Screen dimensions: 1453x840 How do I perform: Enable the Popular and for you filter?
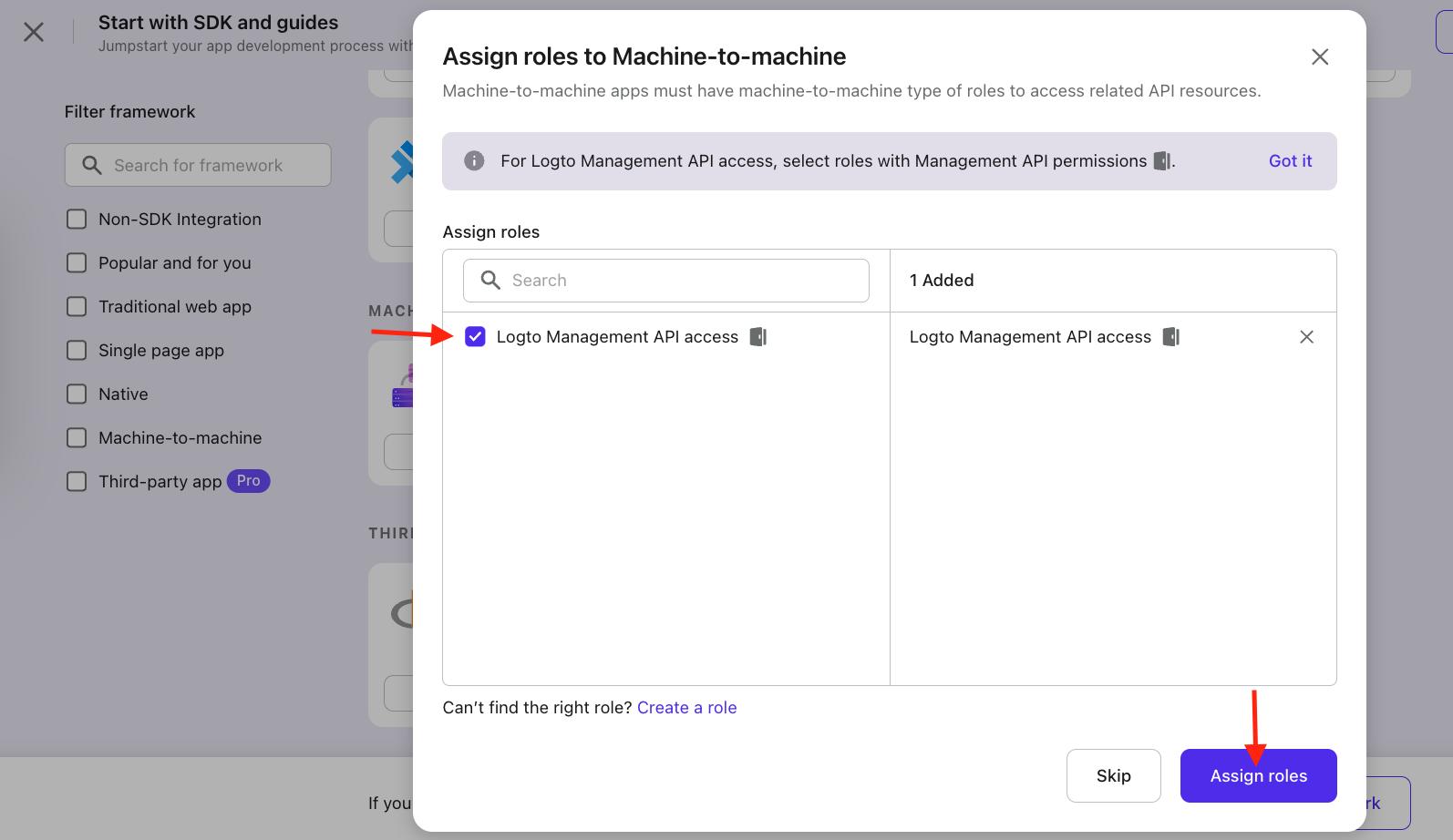[77, 263]
